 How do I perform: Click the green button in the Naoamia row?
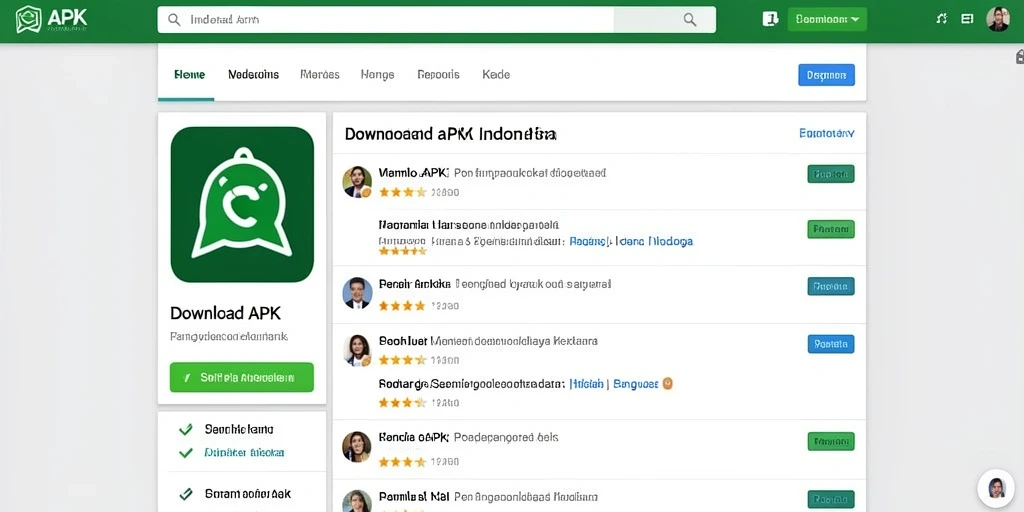tap(831, 229)
